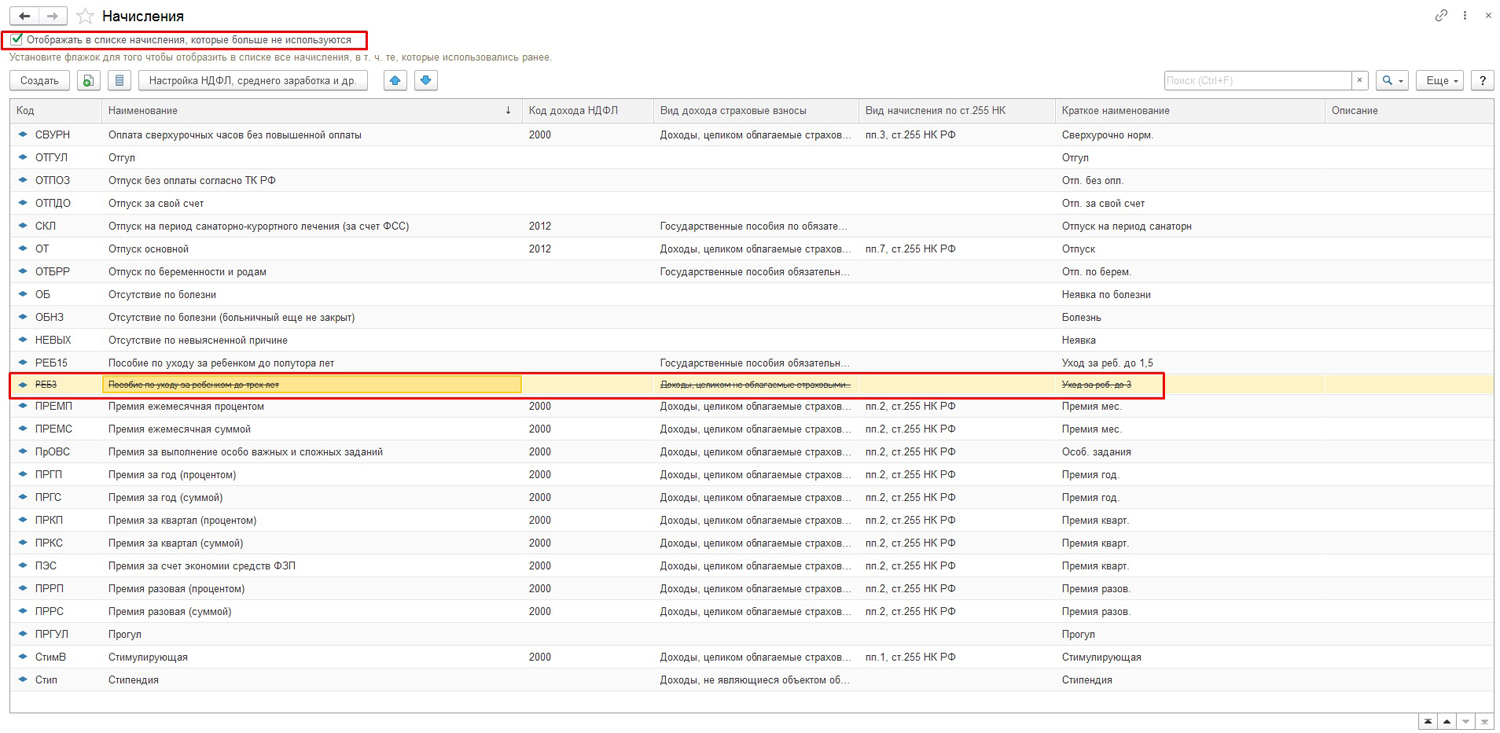The width and height of the screenshot is (1500, 733).
Task: Click the row icon for СВУРН
Action: coord(23,134)
